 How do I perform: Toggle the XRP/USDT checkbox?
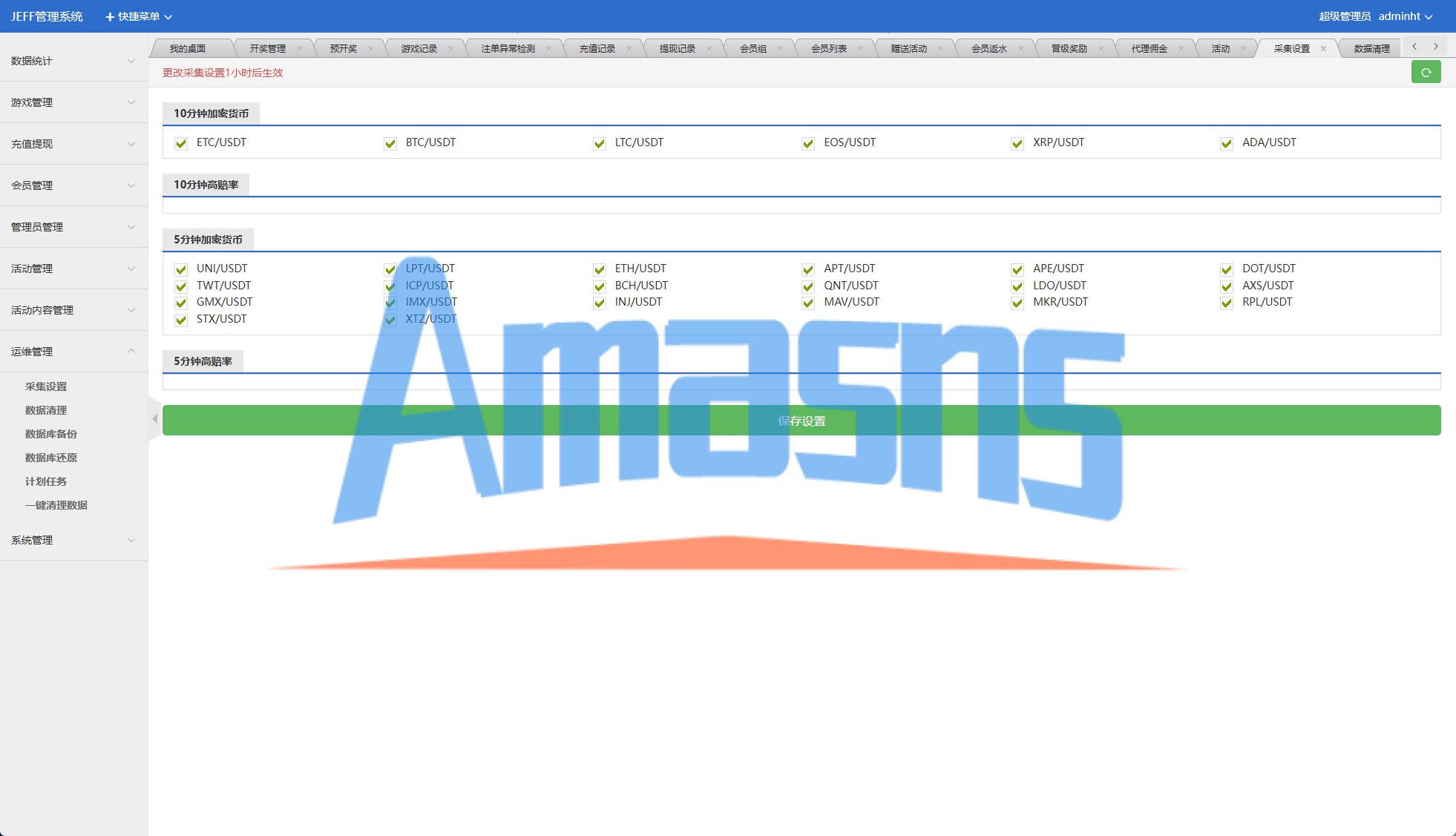coord(1017,144)
